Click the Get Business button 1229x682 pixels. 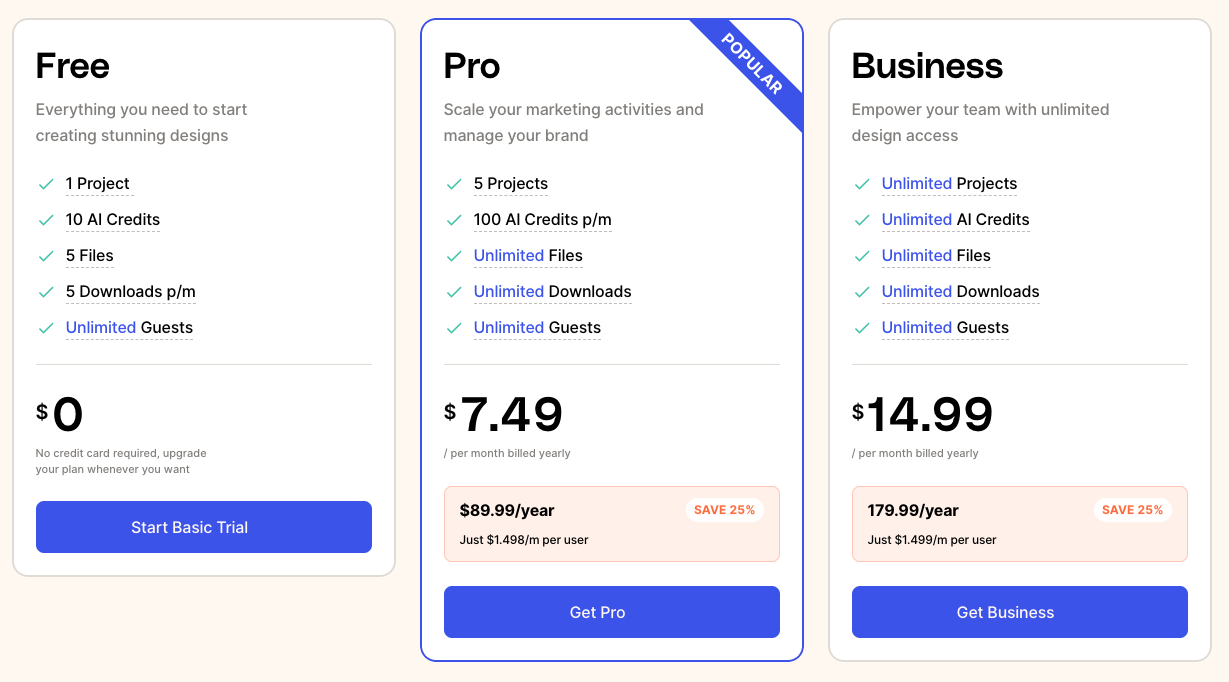tap(1019, 612)
